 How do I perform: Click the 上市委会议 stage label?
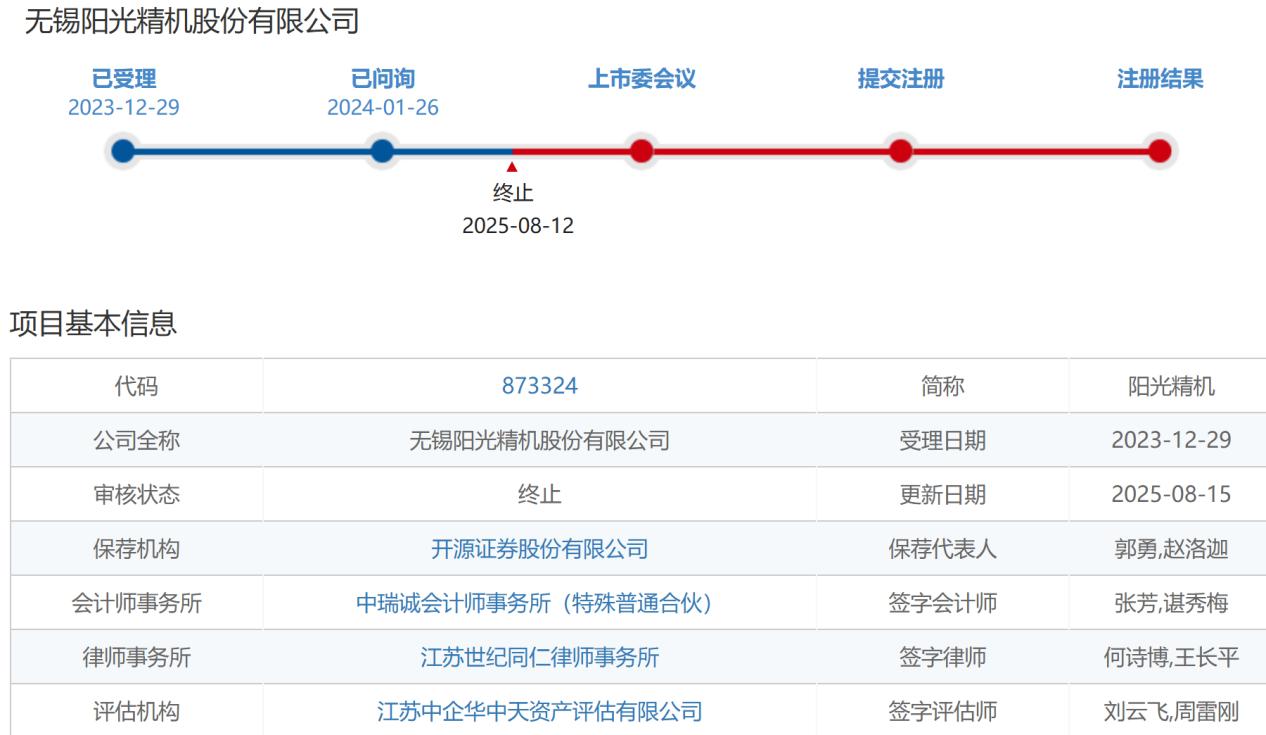pyautogui.click(x=642, y=79)
